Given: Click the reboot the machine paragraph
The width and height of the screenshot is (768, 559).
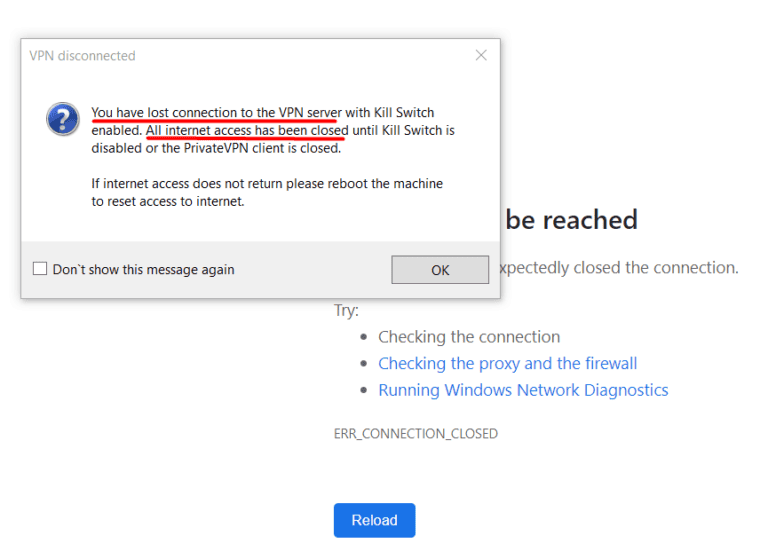Looking at the screenshot, I should [x=267, y=192].
